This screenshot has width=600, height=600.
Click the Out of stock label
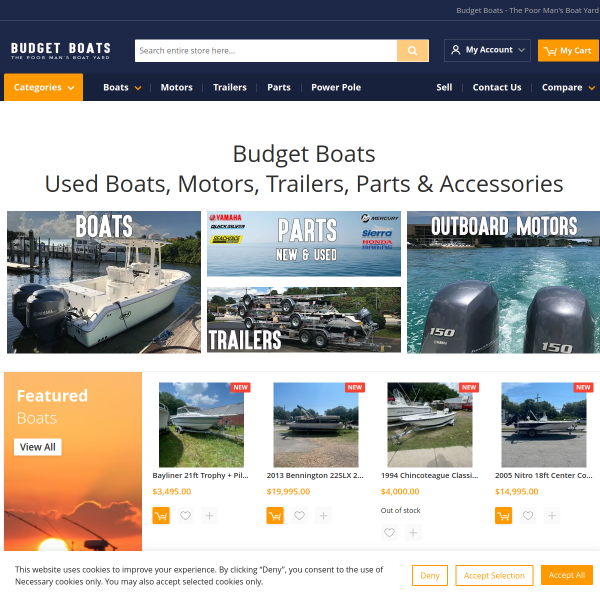(x=400, y=510)
